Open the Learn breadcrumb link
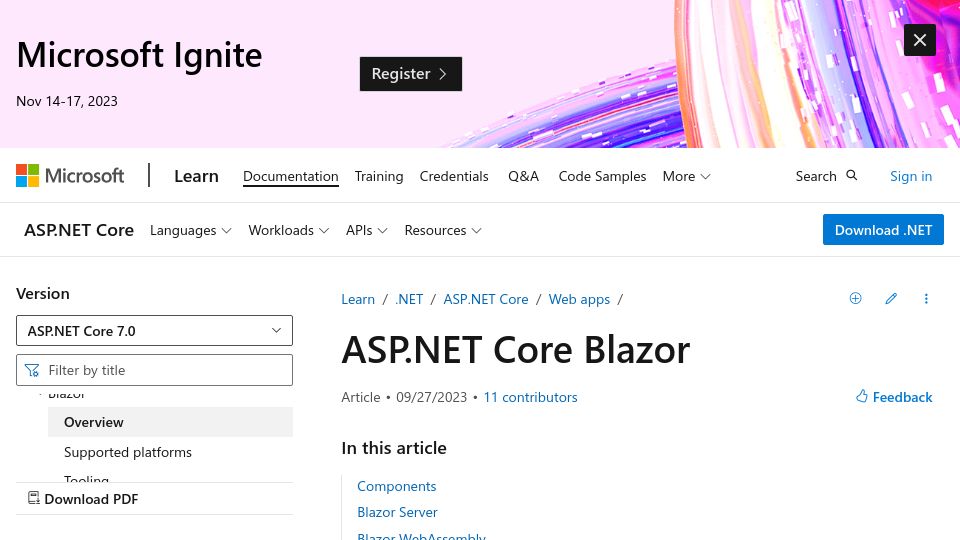The height and width of the screenshot is (540, 960). (x=358, y=299)
